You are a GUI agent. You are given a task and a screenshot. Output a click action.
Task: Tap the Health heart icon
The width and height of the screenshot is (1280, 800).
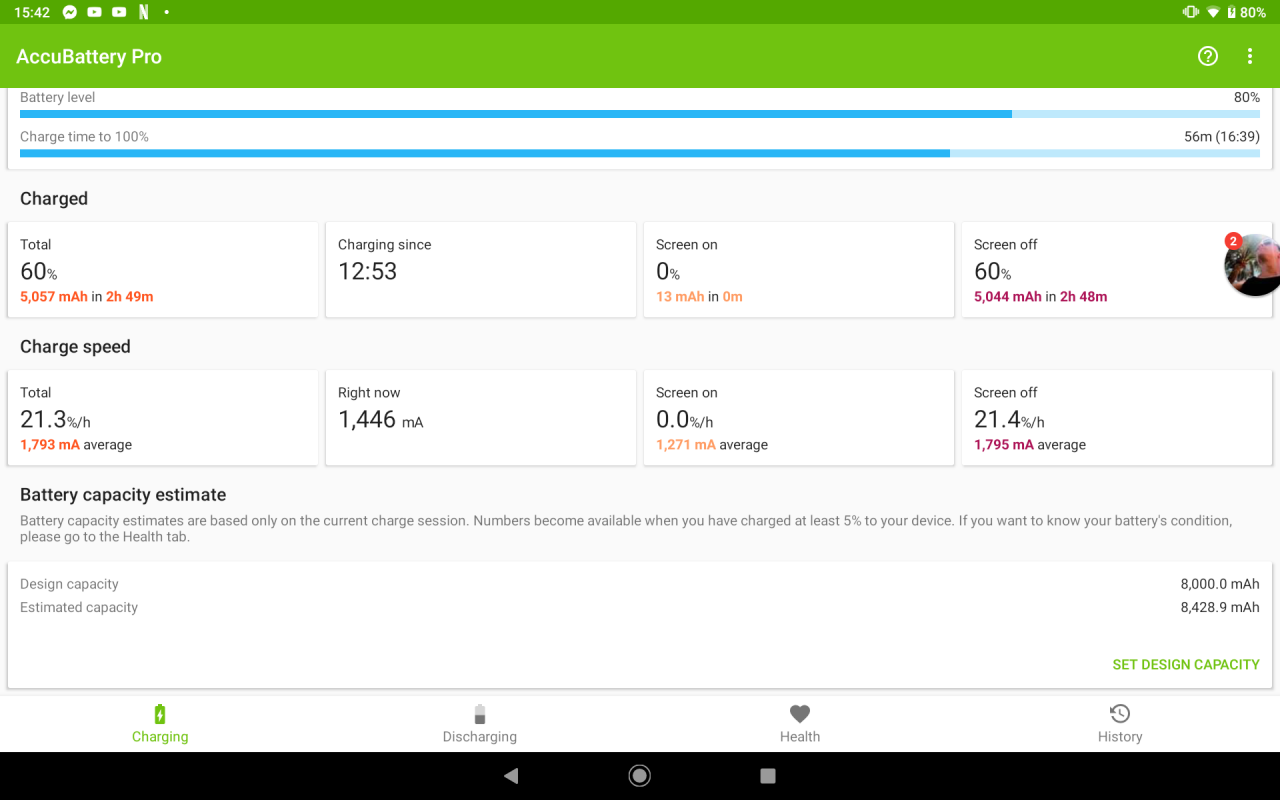click(x=800, y=714)
